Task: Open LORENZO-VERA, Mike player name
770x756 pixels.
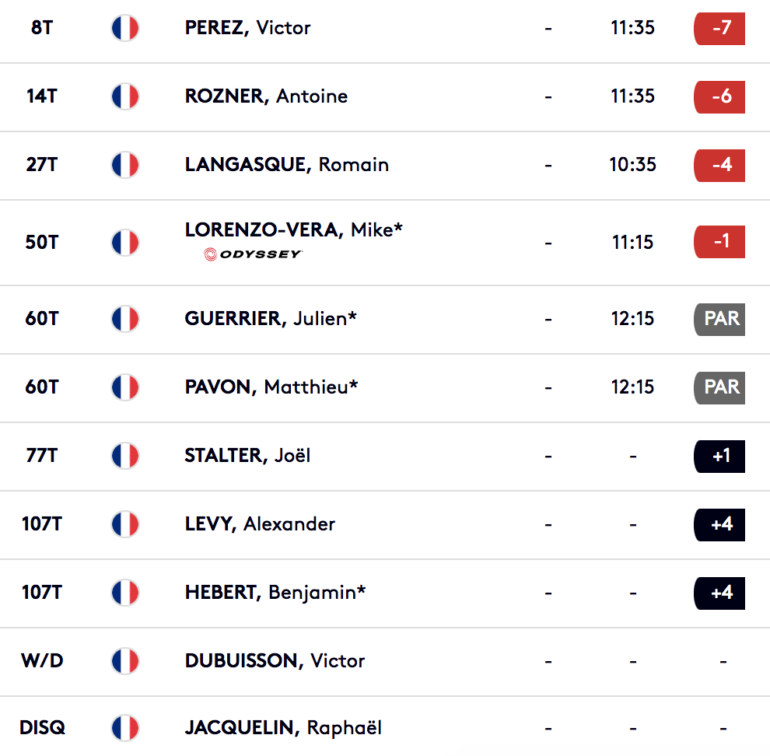Action: tap(294, 230)
